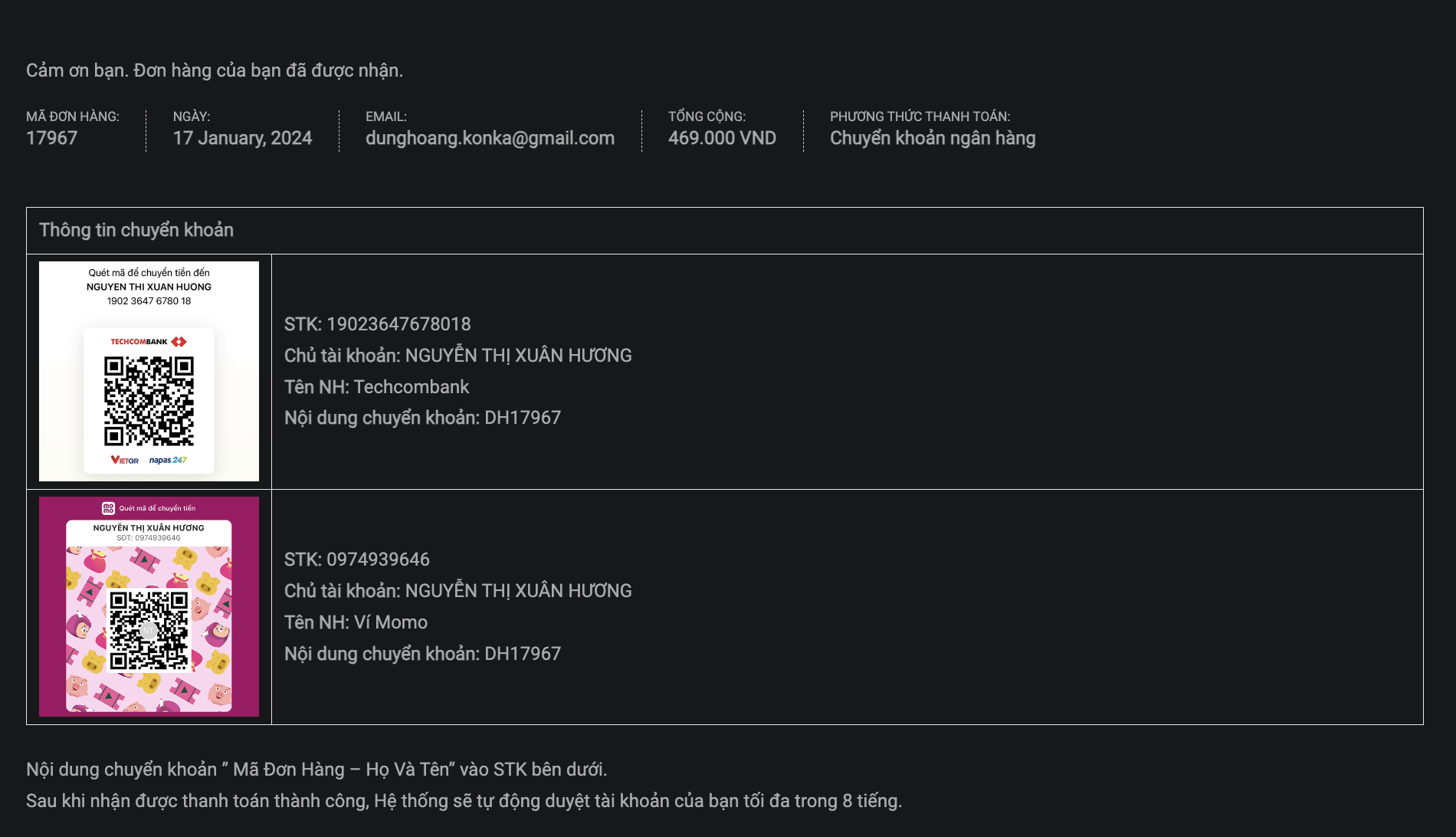Click the Momo logo icon
The width and height of the screenshot is (1456, 837).
click(x=108, y=508)
